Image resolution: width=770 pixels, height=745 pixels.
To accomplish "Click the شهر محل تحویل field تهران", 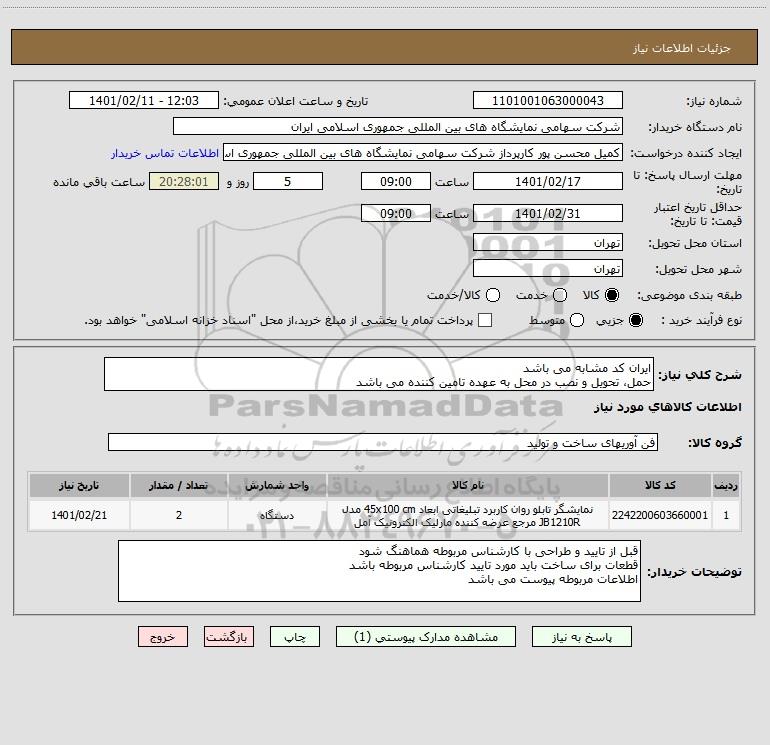I will tap(548, 269).
